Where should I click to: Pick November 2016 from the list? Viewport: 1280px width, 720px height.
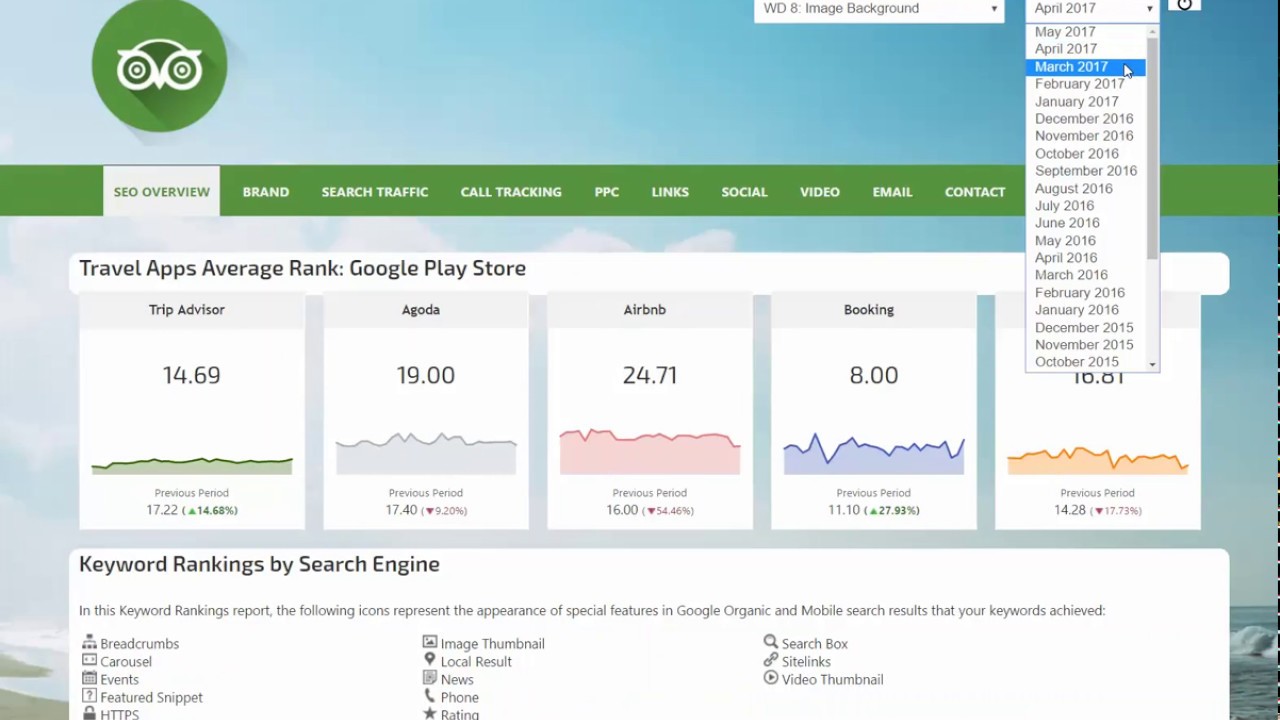point(1087,136)
